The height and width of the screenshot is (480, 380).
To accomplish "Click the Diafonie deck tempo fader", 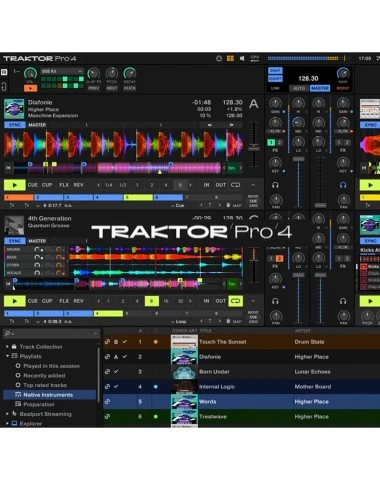I will pos(254,147).
